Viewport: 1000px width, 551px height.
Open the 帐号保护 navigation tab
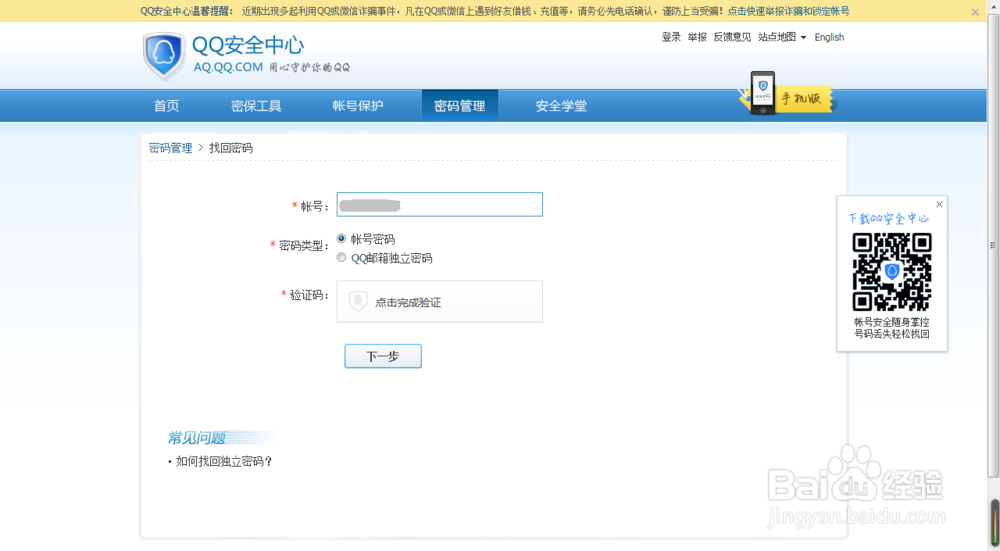pos(358,106)
